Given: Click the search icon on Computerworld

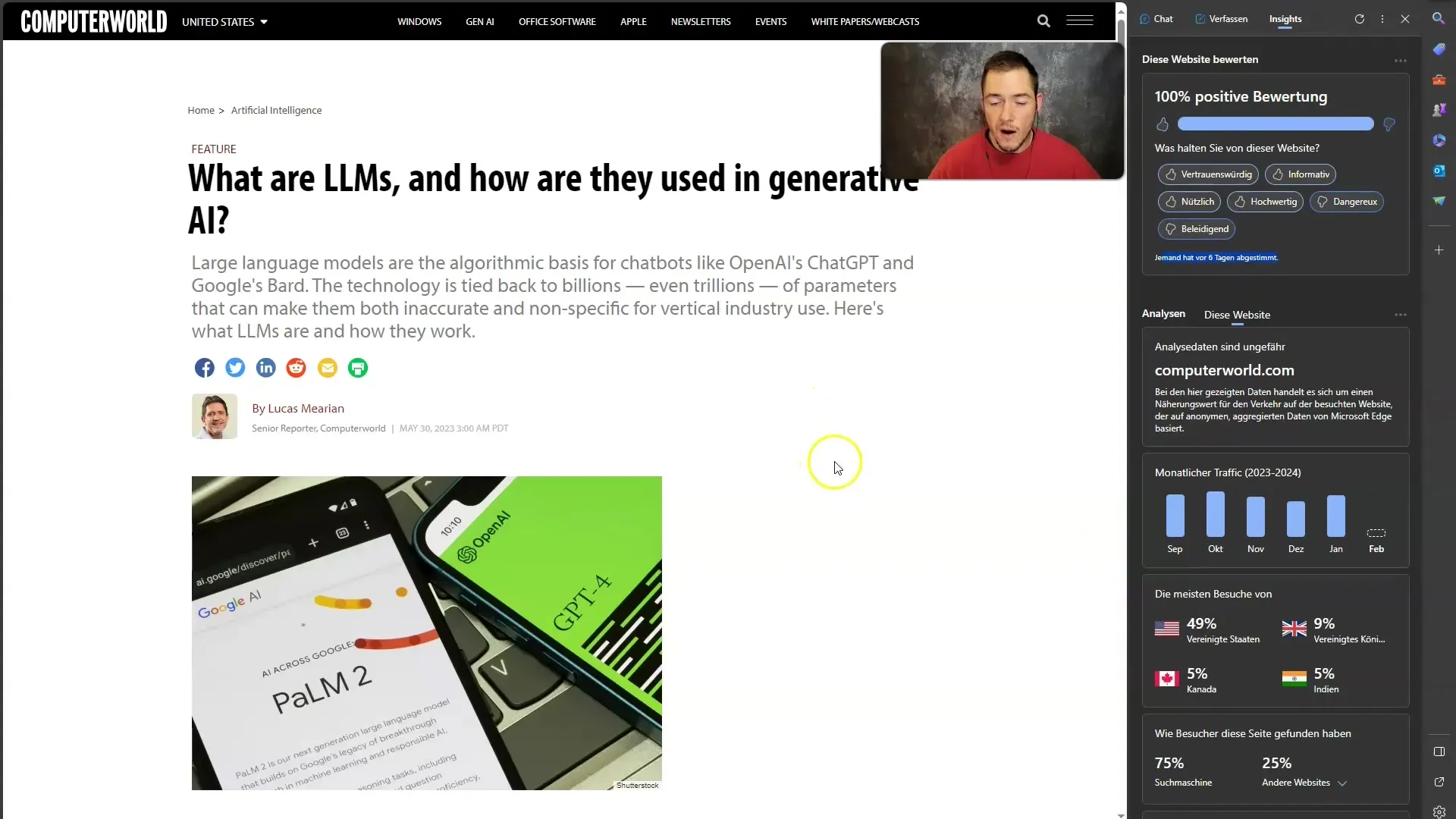Looking at the screenshot, I should [1043, 21].
